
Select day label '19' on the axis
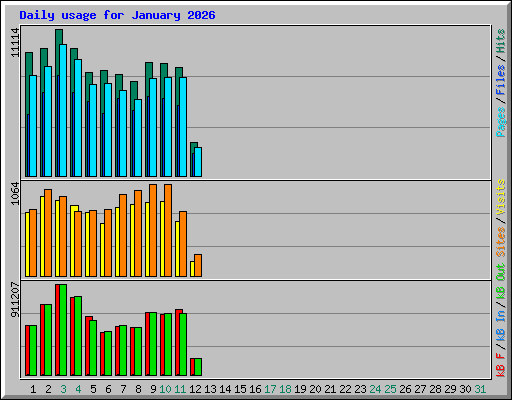coord(300,389)
